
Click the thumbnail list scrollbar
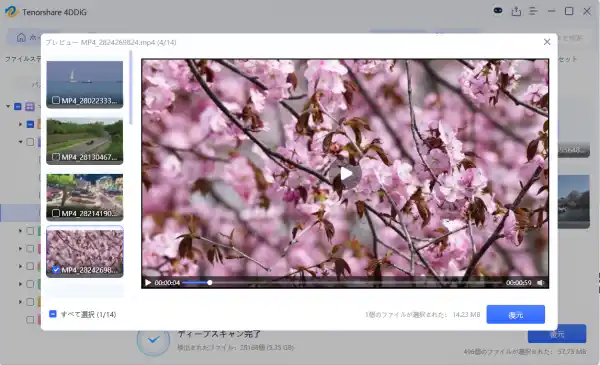coord(131,88)
